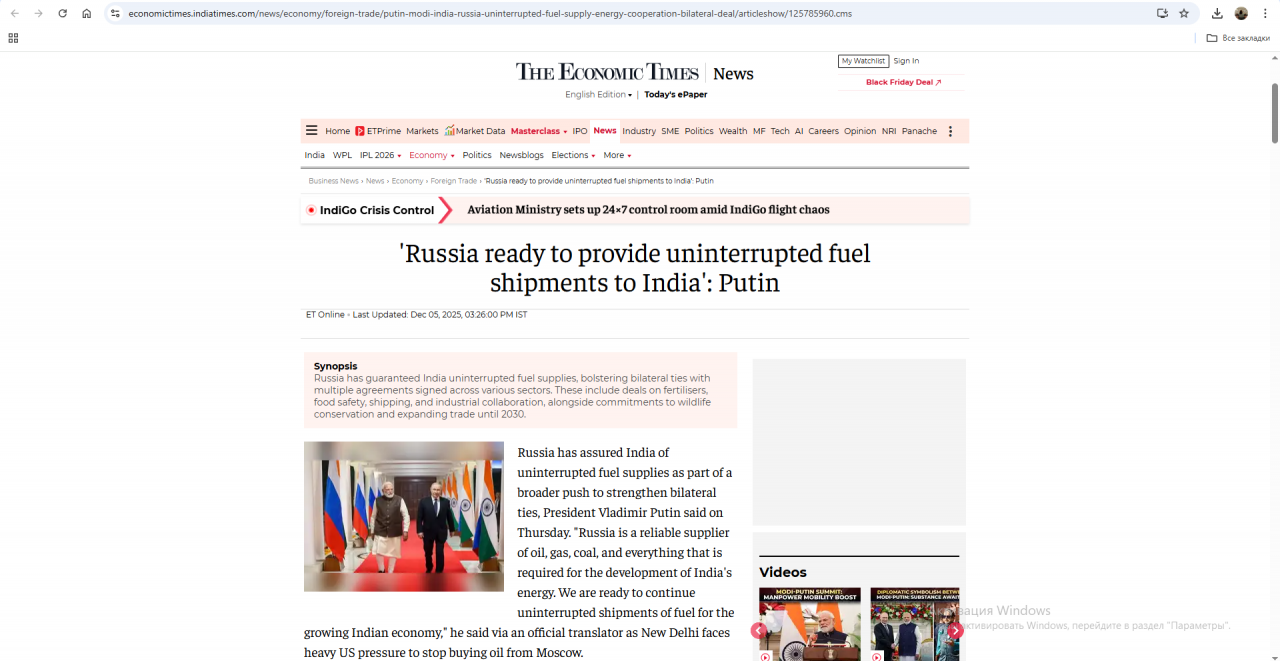Click the browser home icon
The width and height of the screenshot is (1280, 661).
pyautogui.click(x=87, y=13)
